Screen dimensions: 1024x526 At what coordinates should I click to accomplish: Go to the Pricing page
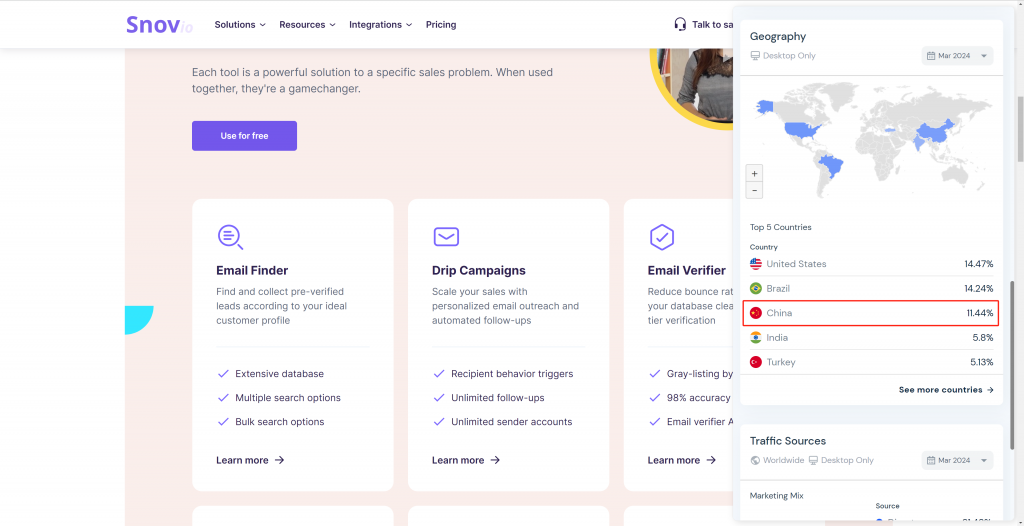pyautogui.click(x=441, y=25)
